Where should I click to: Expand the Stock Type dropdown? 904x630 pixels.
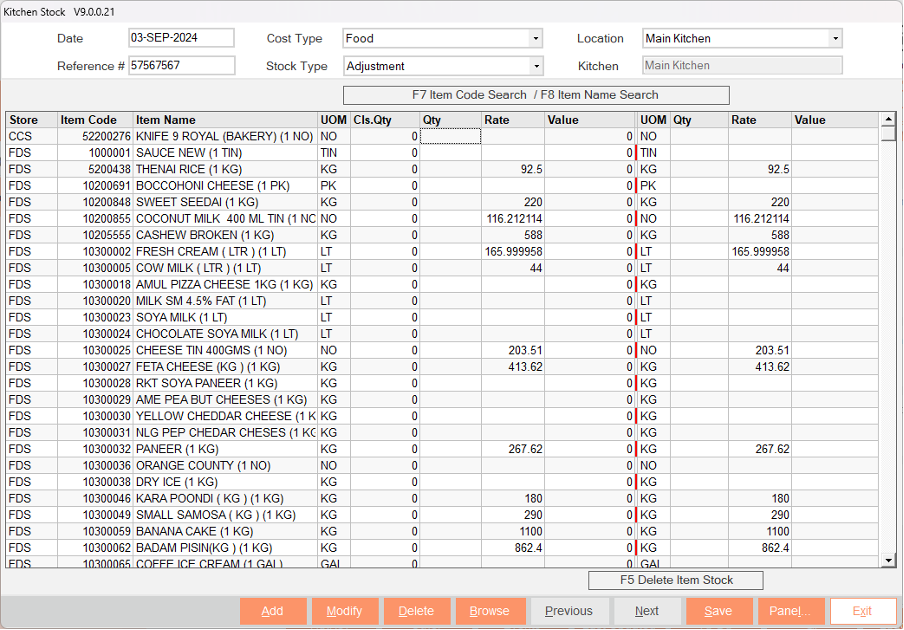536,66
